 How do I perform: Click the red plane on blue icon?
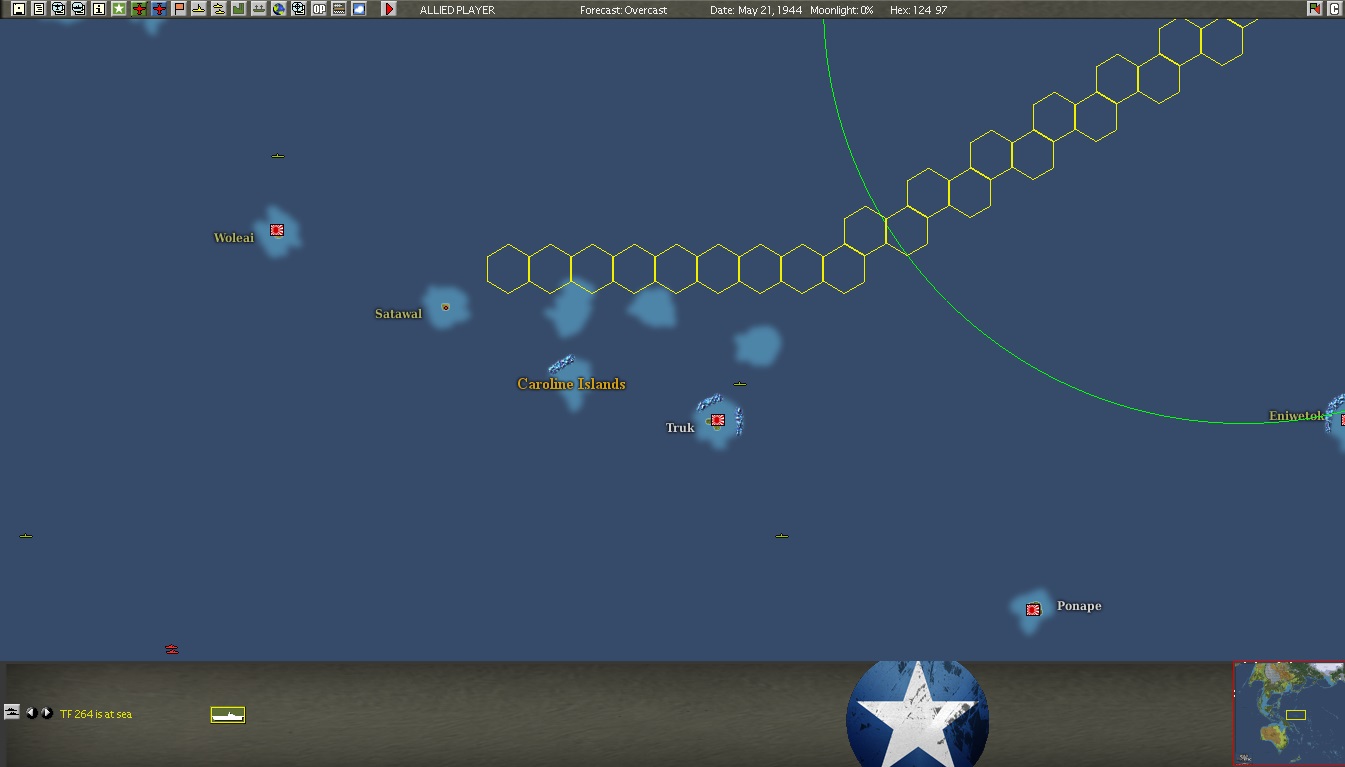coord(159,9)
